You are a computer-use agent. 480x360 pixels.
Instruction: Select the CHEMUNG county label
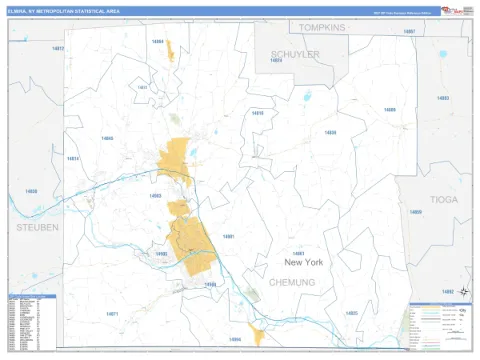point(292,282)
